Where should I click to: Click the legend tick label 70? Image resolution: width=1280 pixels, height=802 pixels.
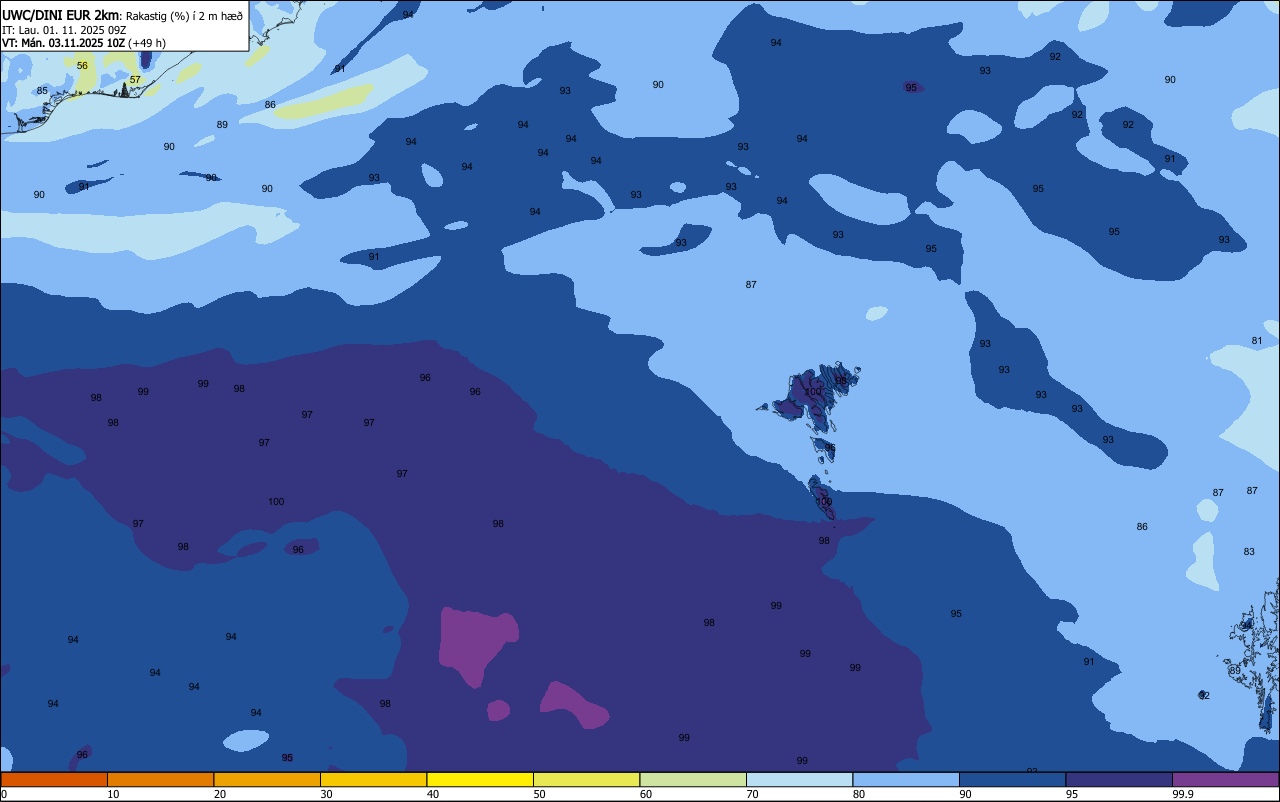[x=752, y=794]
